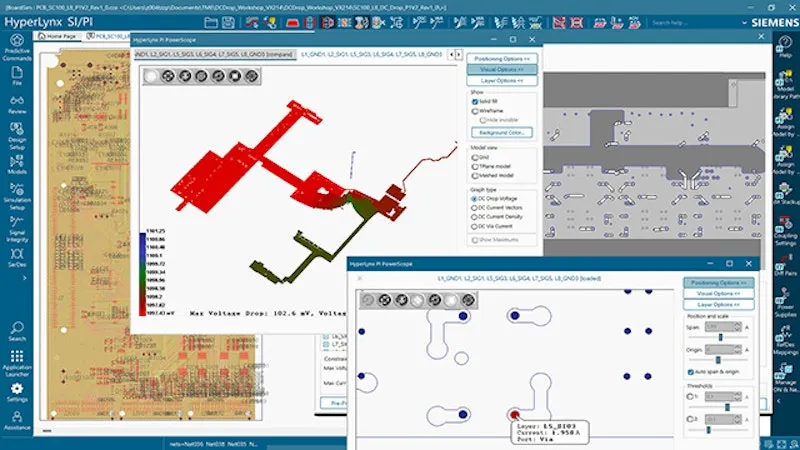Click the Help icon in right sidebar
Viewport: 800px width, 450px height.
785,47
